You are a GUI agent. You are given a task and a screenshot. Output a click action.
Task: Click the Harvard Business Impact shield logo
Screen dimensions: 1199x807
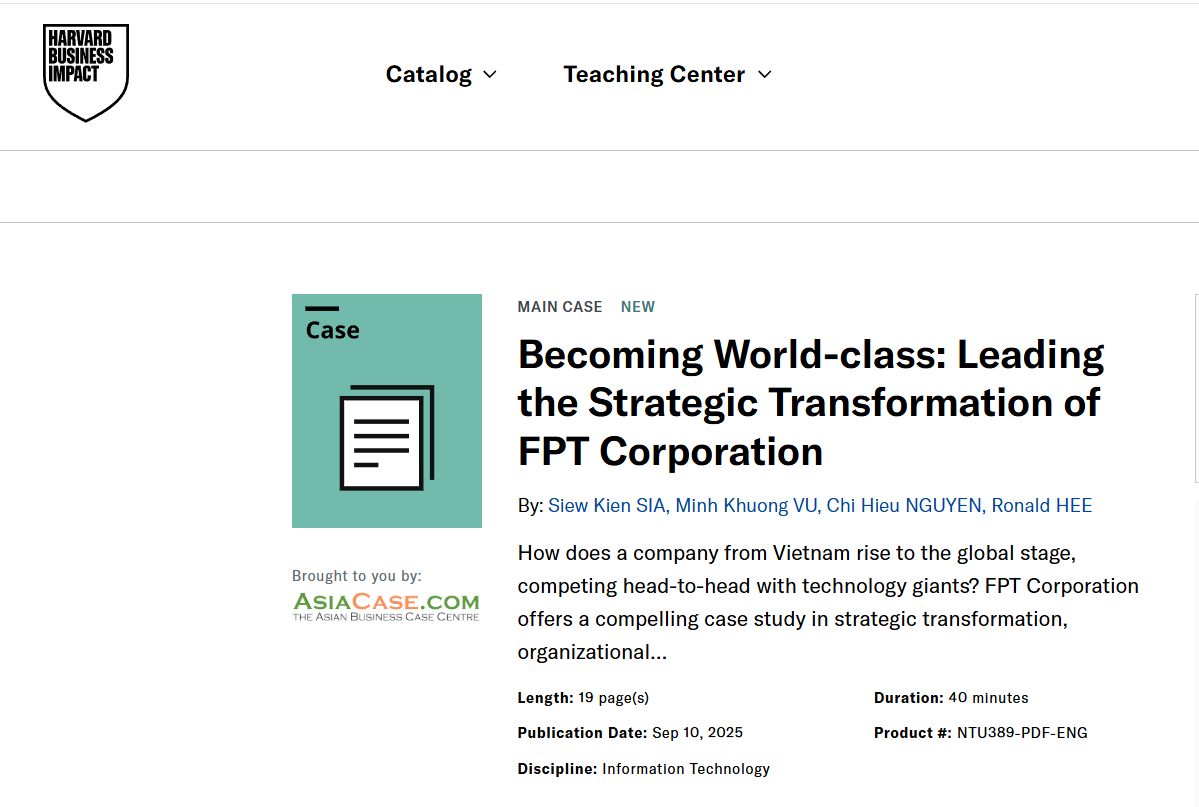tap(86, 72)
